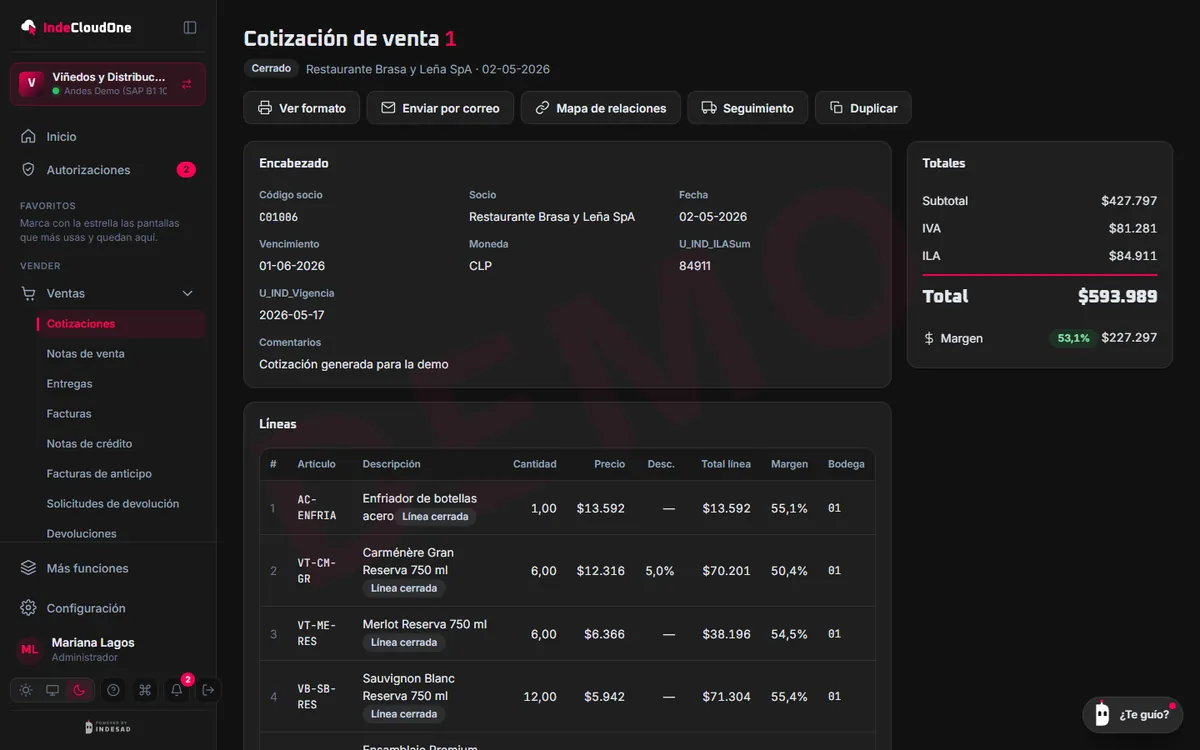Collapse the Ventas menu chevron
The width and height of the screenshot is (1200, 750).
[x=187, y=294]
